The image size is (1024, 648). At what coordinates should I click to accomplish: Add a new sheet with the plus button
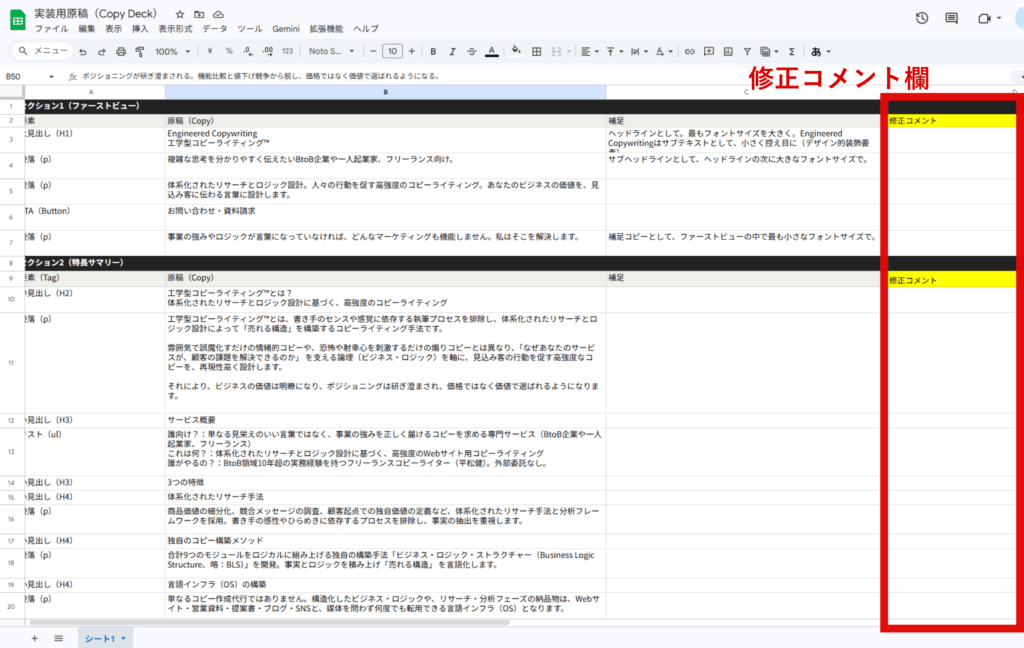click(x=35, y=637)
